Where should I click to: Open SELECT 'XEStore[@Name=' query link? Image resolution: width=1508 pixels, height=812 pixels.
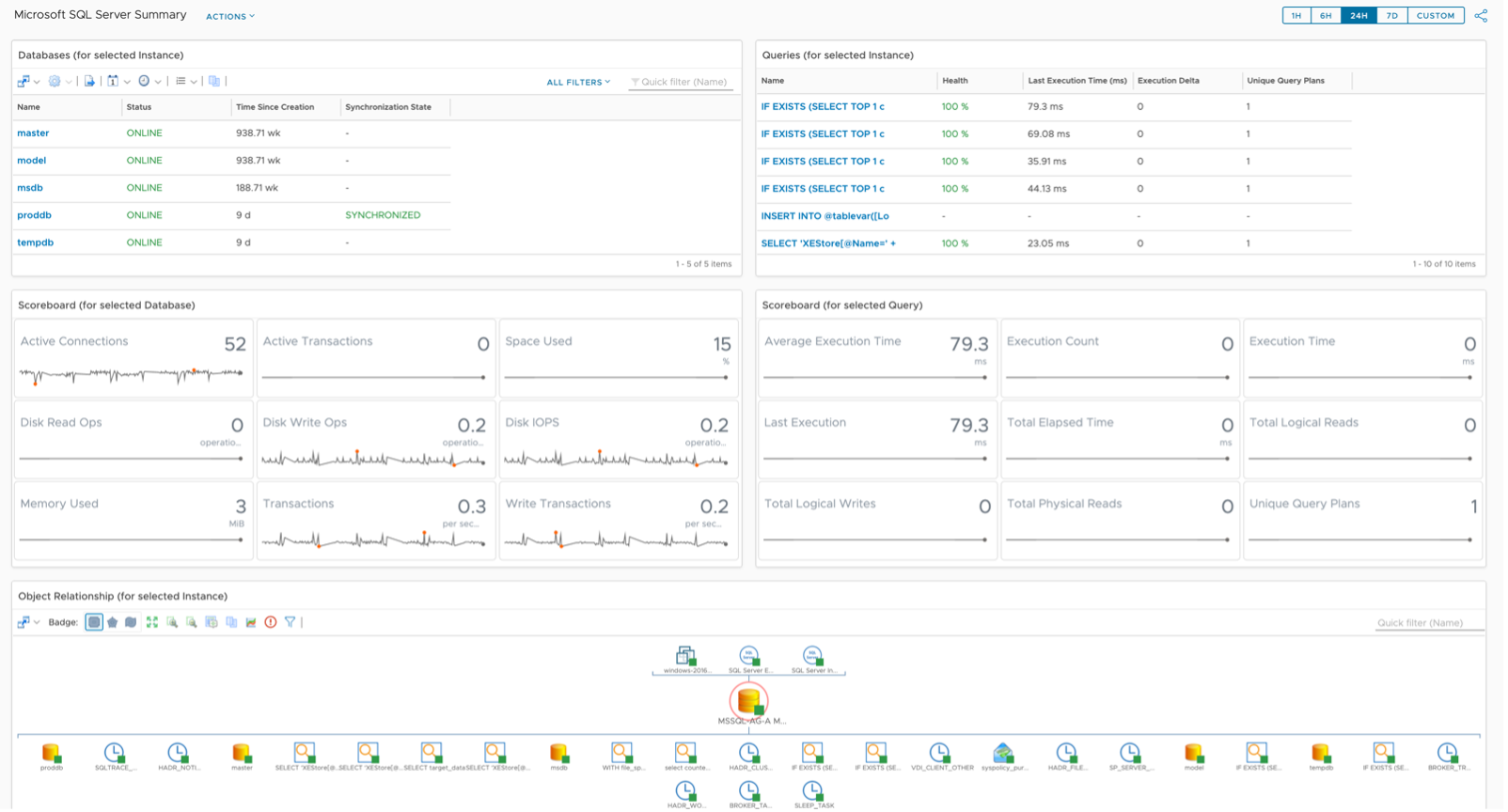(x=830, y=244)
